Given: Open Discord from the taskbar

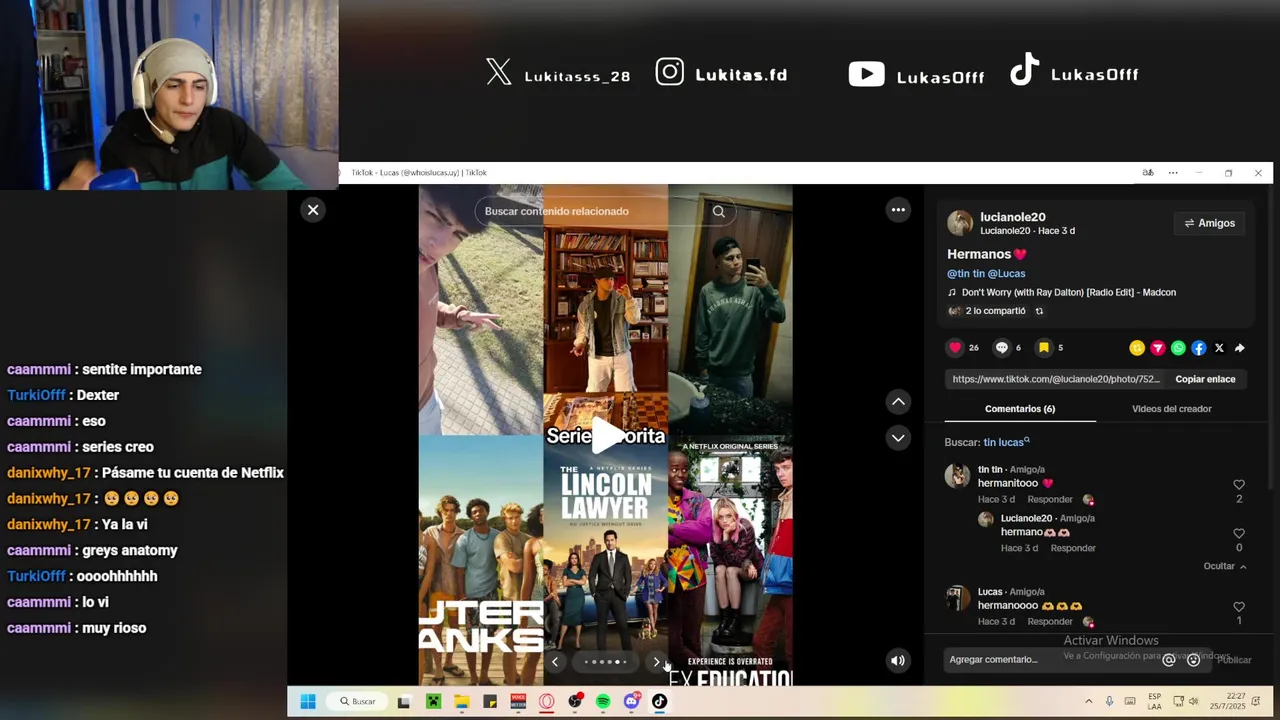Looking at the screenshot, I should coord(631,702).
